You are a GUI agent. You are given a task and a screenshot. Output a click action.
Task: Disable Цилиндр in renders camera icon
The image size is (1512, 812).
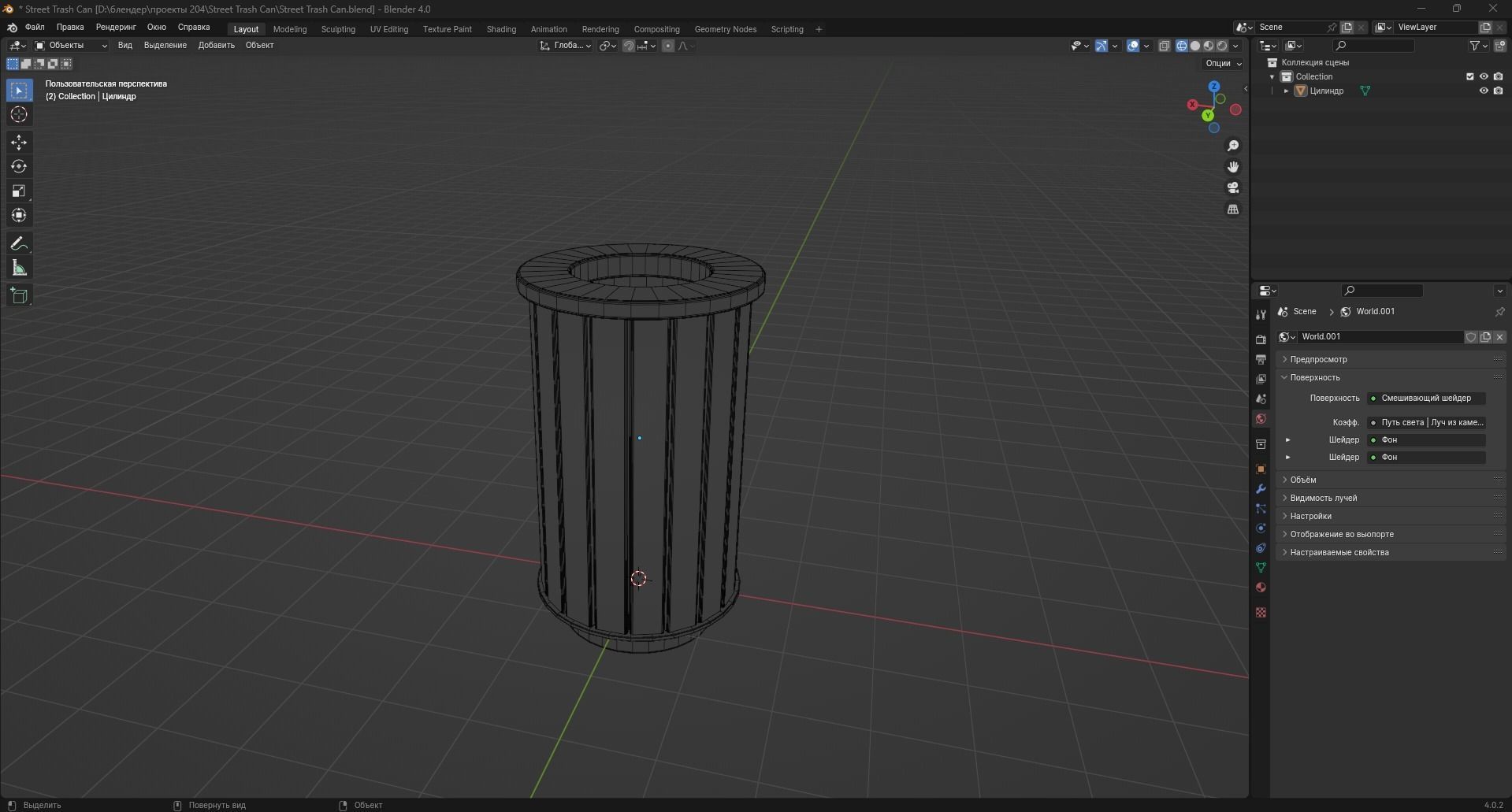(x=1498, y=91)
